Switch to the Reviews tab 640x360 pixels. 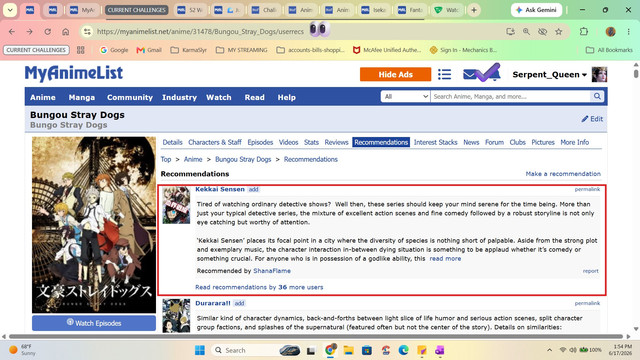pyautogui.click(x=336, y=142)
